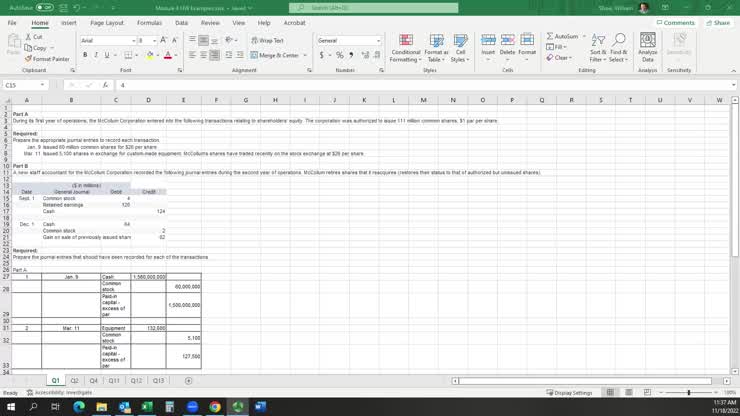Open the Borders dropdown arrow
Image resolution: width=740 pixels, height=416 pixels.
click(137, 55)
